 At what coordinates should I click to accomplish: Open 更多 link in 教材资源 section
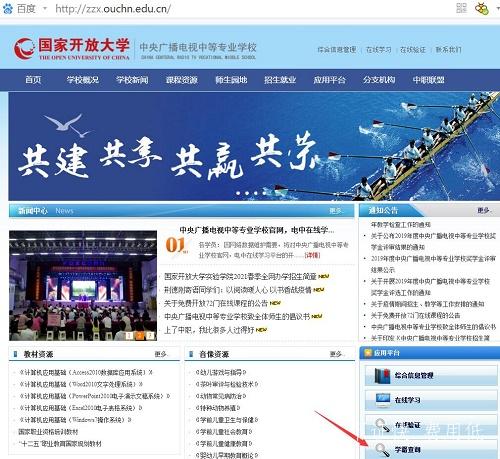(x=161, y=354)
